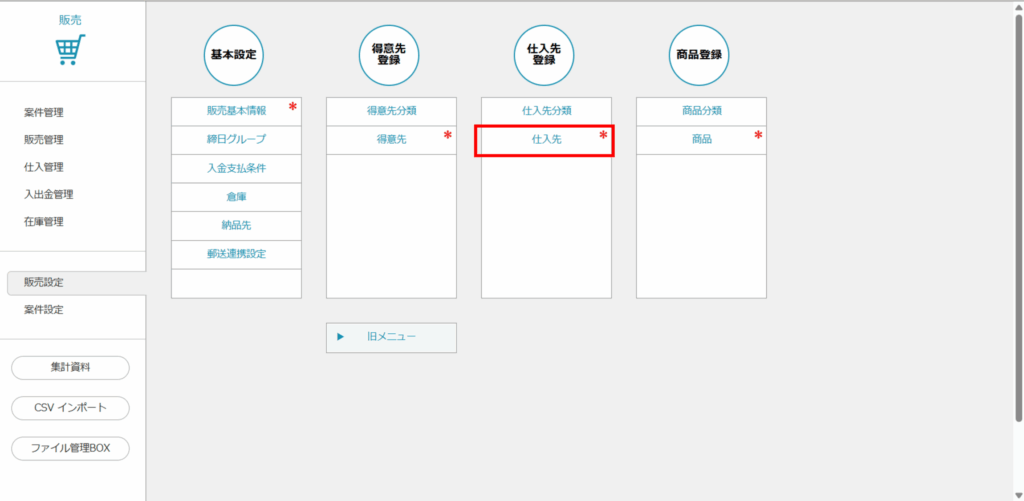Select the highlighted 仕入先 link

(x=546, y=140)
